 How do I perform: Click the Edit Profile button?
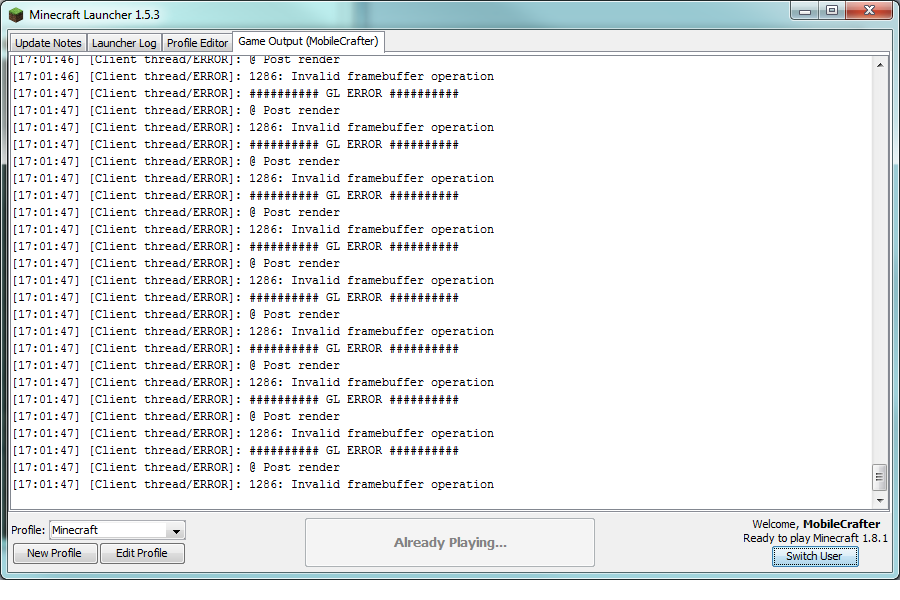pos(142,553)
